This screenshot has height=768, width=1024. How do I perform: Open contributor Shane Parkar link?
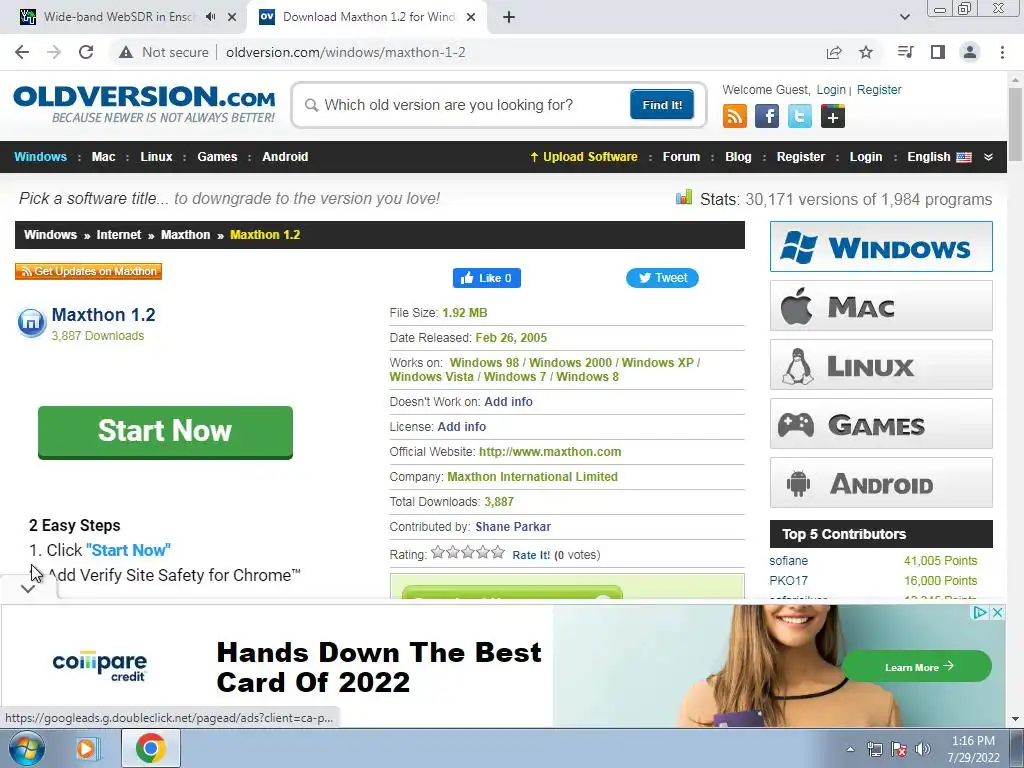click(x=513, y=527)
